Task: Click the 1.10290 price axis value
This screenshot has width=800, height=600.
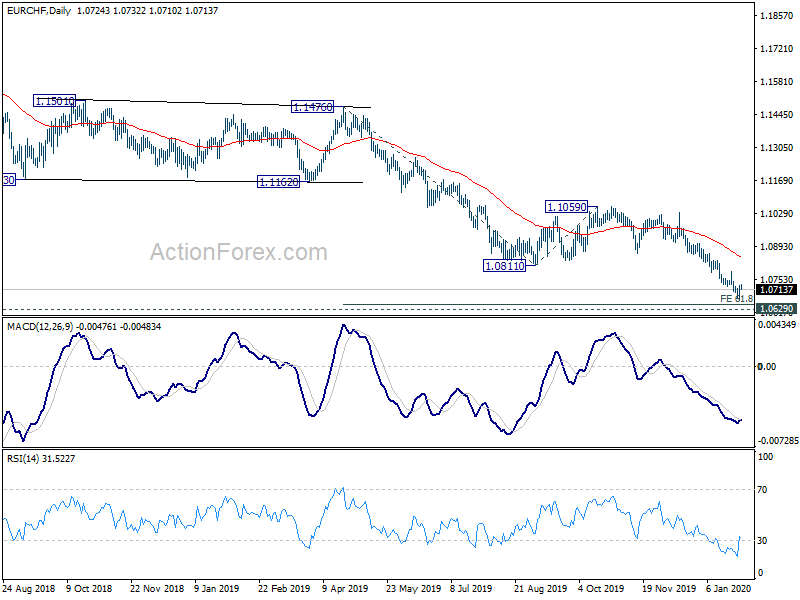Action: (777, 214)
